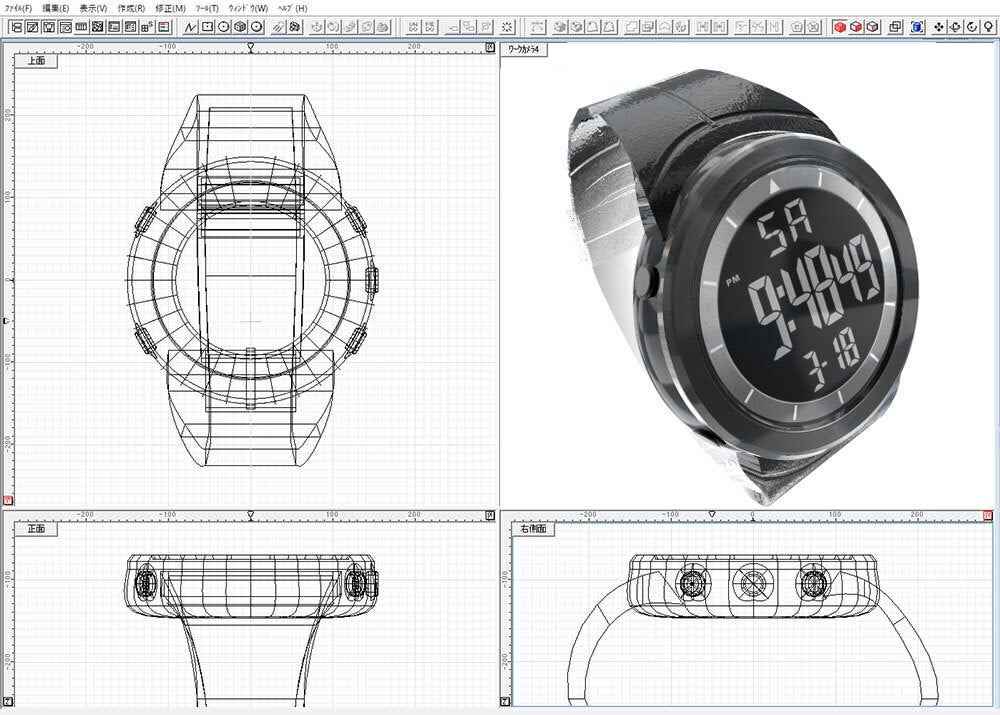The width and height of the screenshot is (1000, 715).
Task: Select the polyline drawing tool
Action: [x=190, y=27]
